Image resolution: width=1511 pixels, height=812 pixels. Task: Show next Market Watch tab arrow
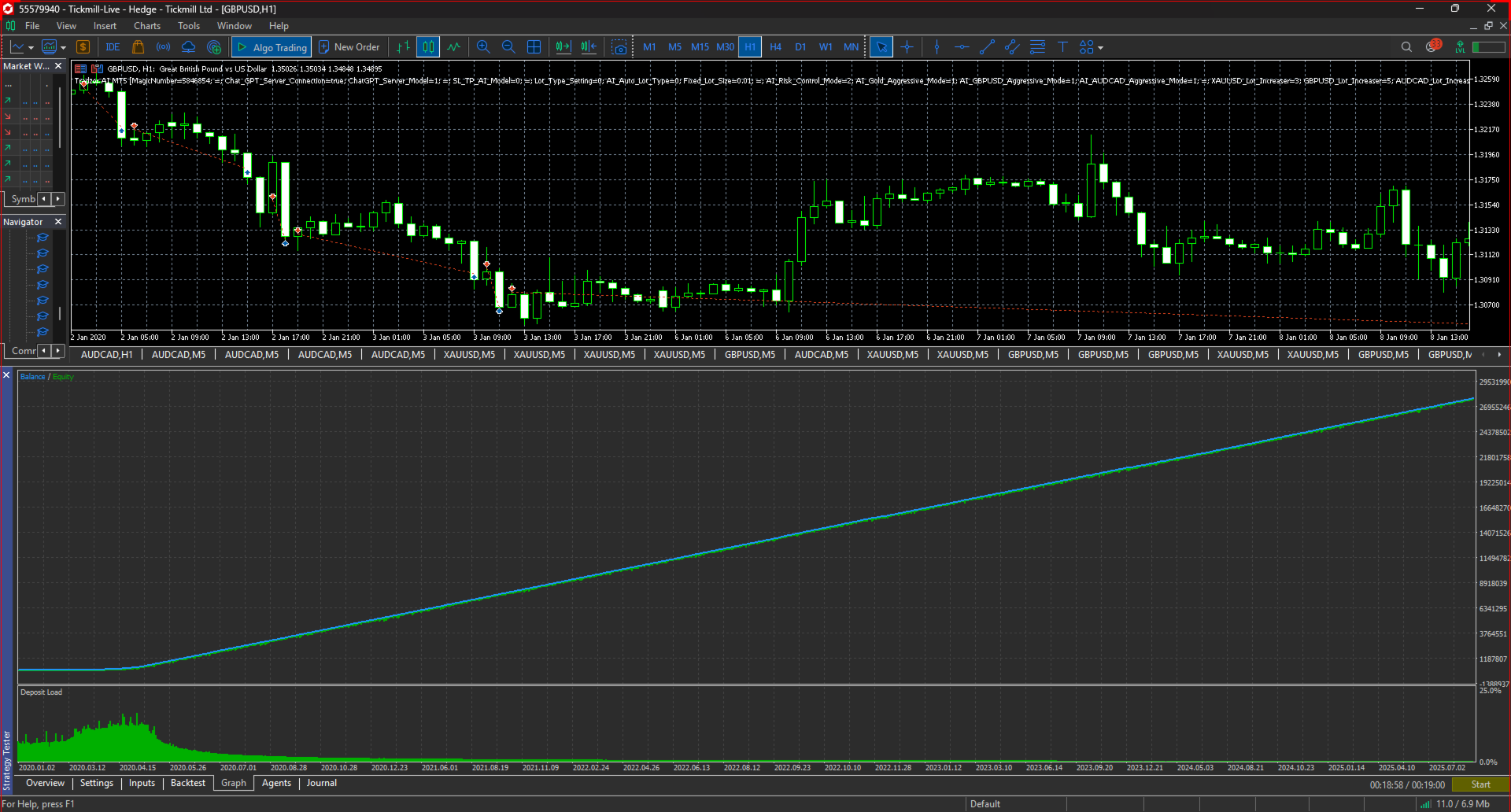[58, 199]
